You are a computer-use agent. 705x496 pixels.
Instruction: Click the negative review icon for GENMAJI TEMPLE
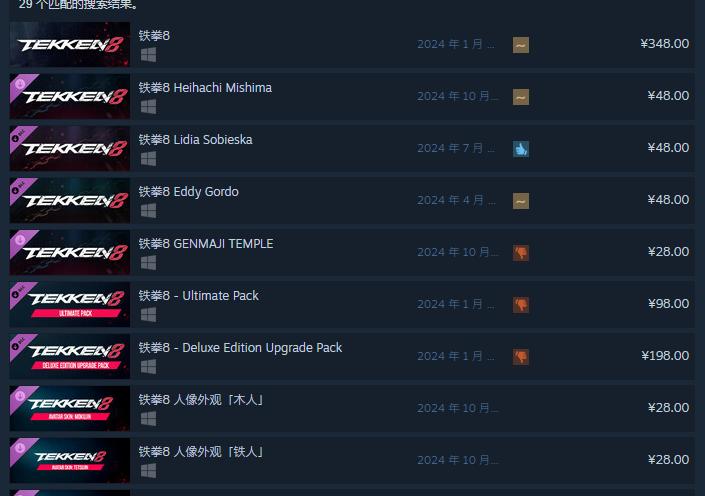click(x=521, y=253)
